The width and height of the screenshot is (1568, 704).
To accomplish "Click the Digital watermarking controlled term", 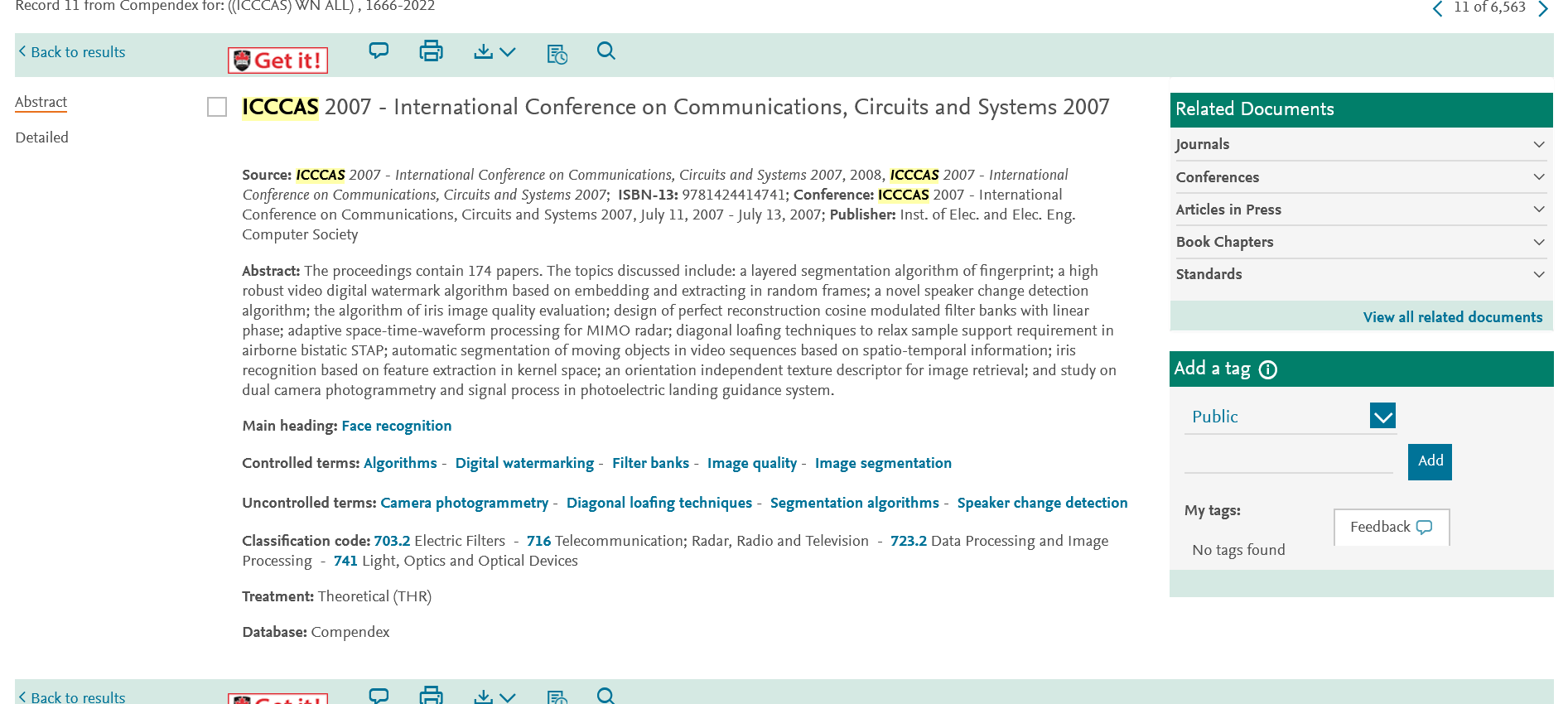I will pos(524,463).
